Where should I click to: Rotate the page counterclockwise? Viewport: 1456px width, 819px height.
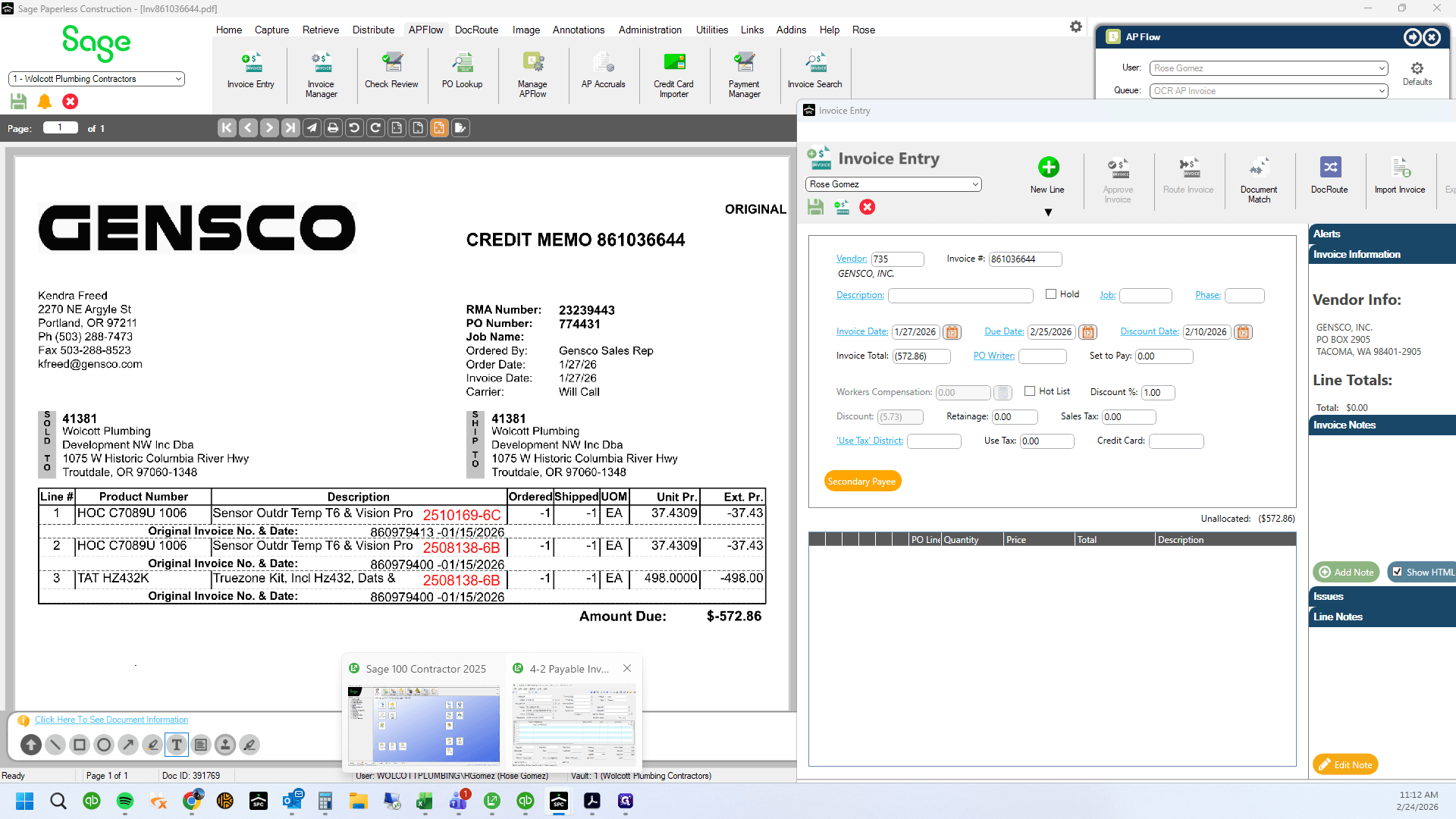pos(354,128)
